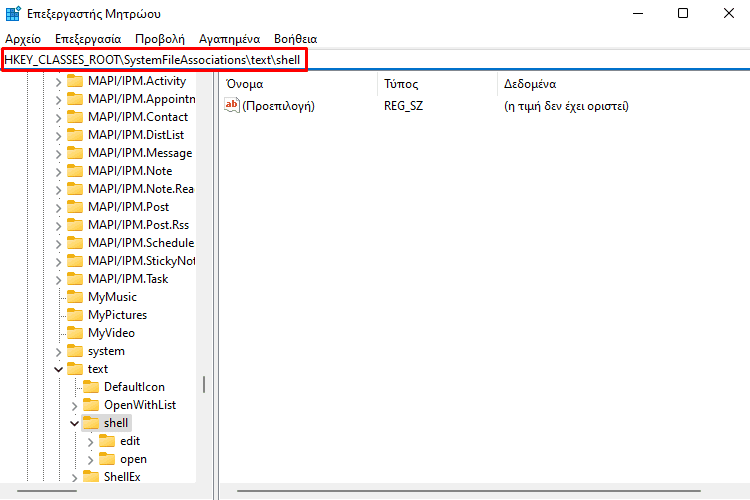This screenshot has width=750, height=500.
Task: Click the values pane horizontal scrollbar
Action: coord(469,491)
